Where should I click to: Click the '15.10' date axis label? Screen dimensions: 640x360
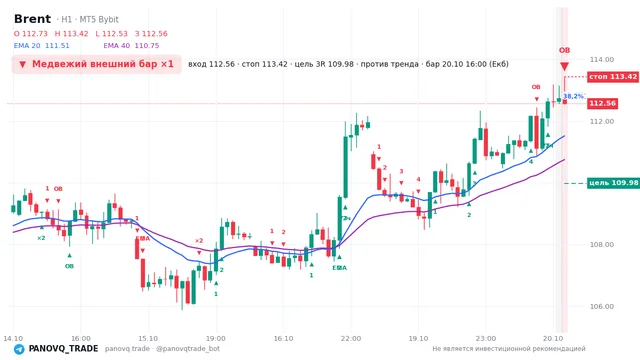(x=148, y=338)
